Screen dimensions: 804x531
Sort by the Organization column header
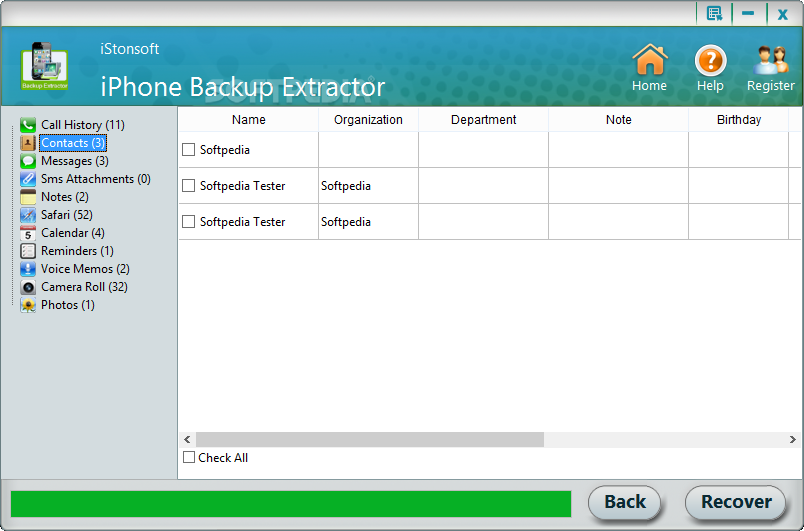click(x=368, y=119)
